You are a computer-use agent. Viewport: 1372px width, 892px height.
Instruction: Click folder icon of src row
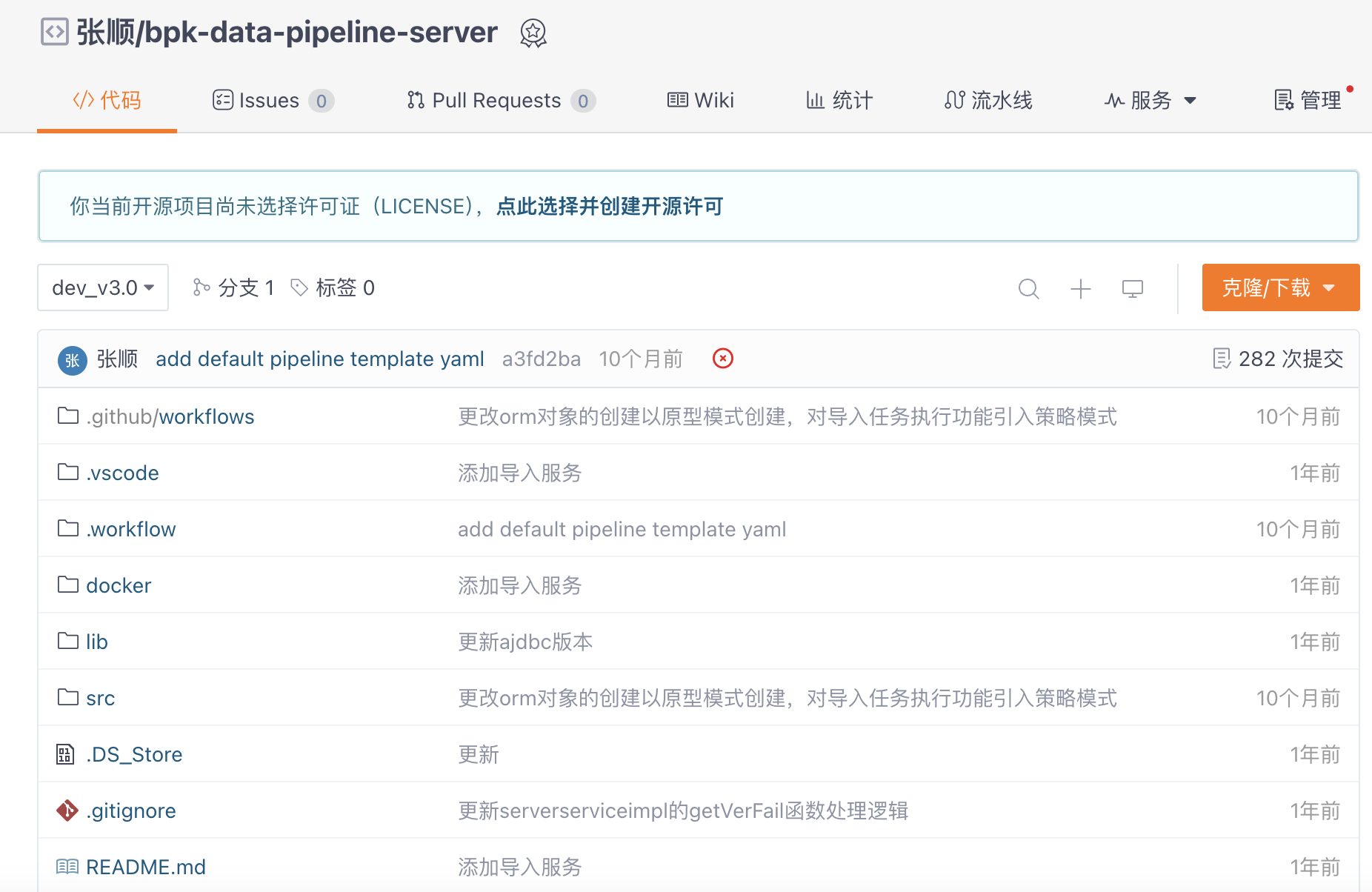68,697
